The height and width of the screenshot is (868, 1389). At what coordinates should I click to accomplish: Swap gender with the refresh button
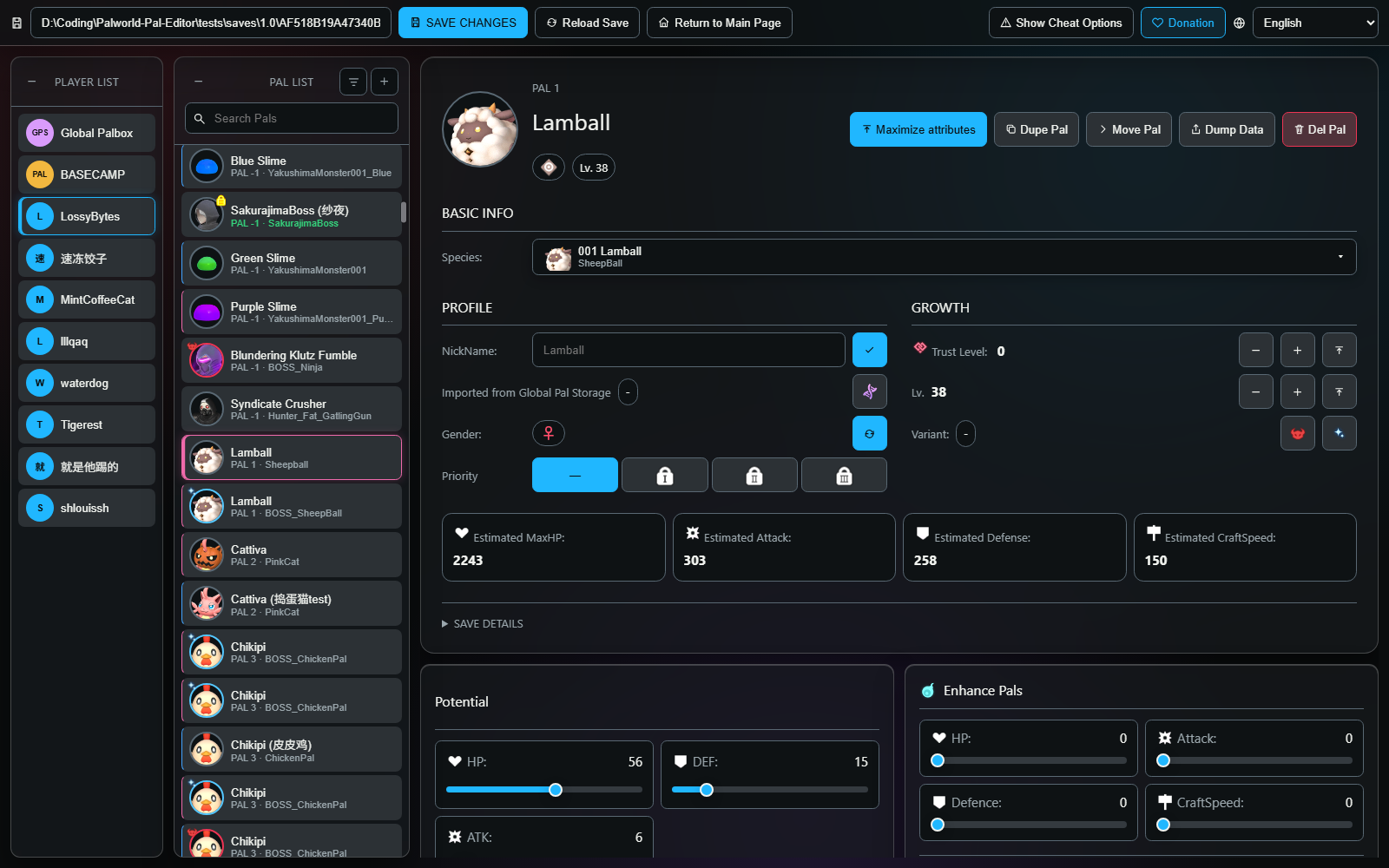click(870, 433)
